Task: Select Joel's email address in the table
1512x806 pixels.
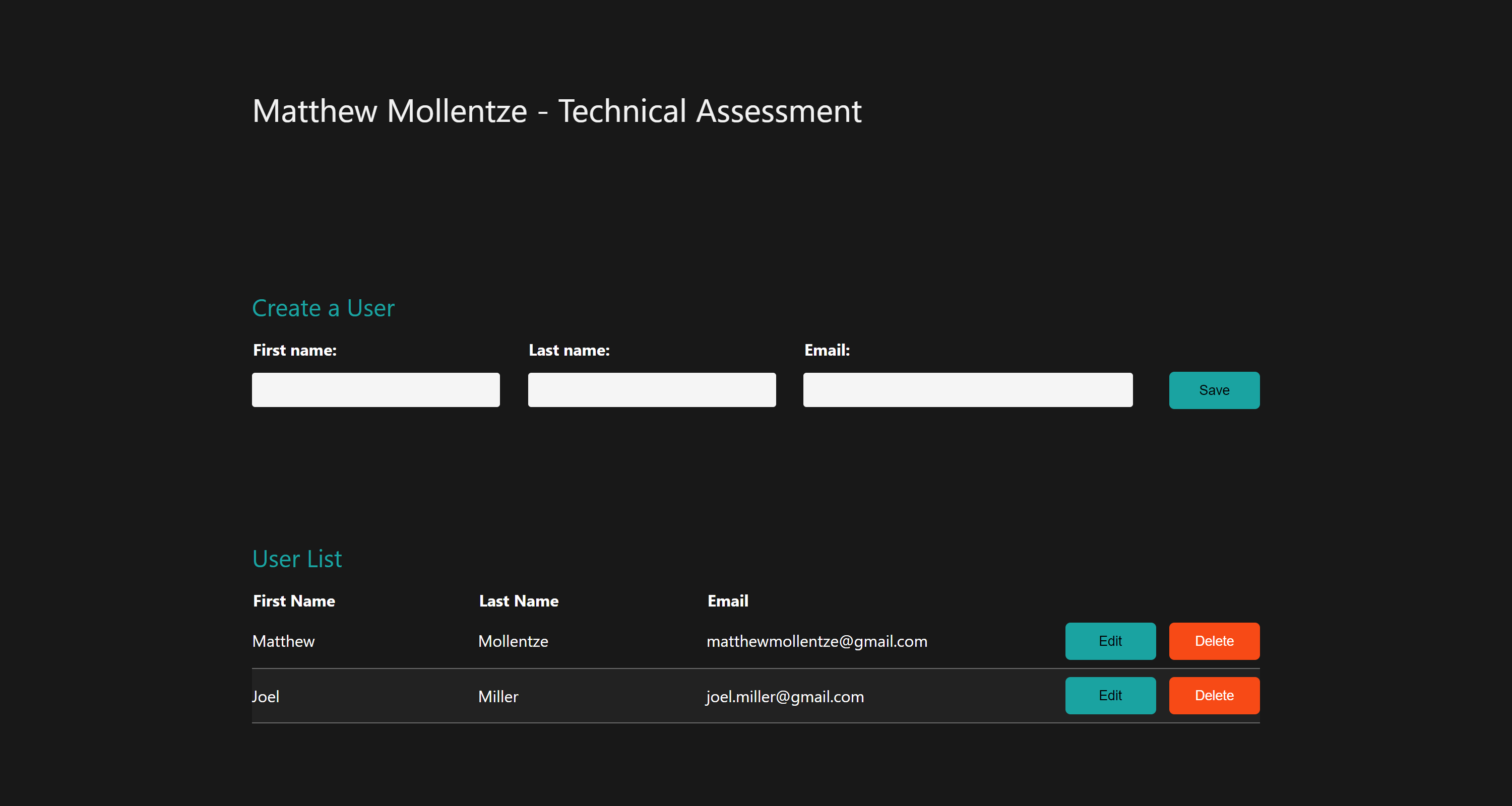Action: [785, 696]
